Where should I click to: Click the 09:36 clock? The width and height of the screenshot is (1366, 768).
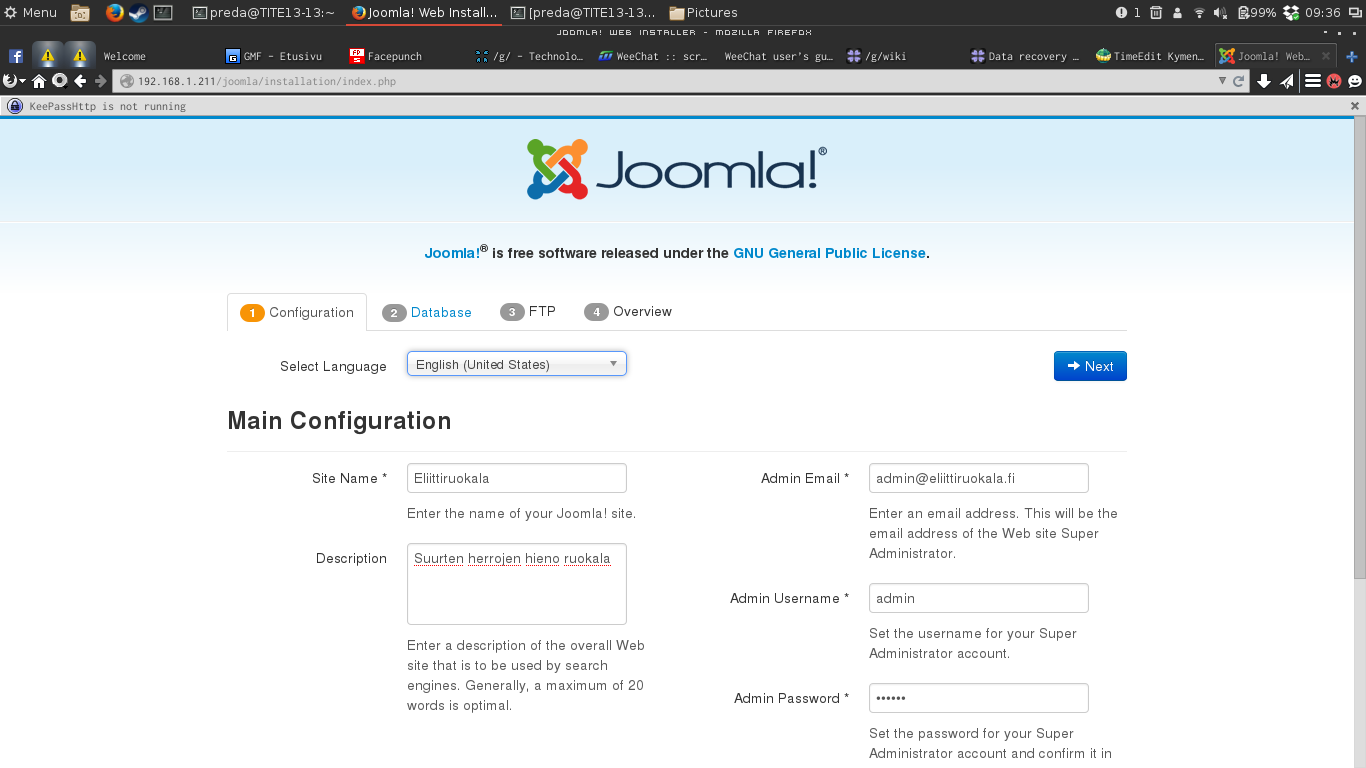(1322, 13)
